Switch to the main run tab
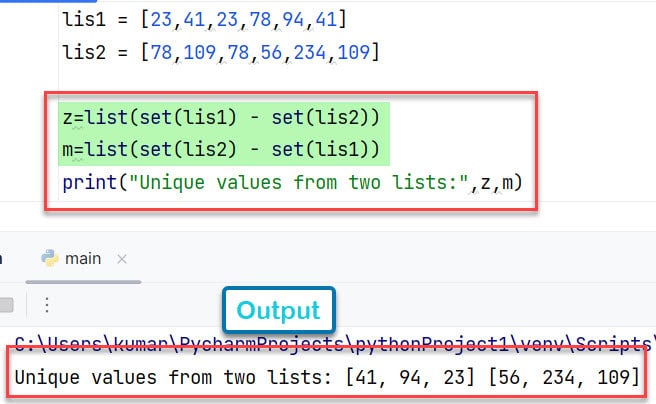Viewport: 656px width, 404px height. 83,259
